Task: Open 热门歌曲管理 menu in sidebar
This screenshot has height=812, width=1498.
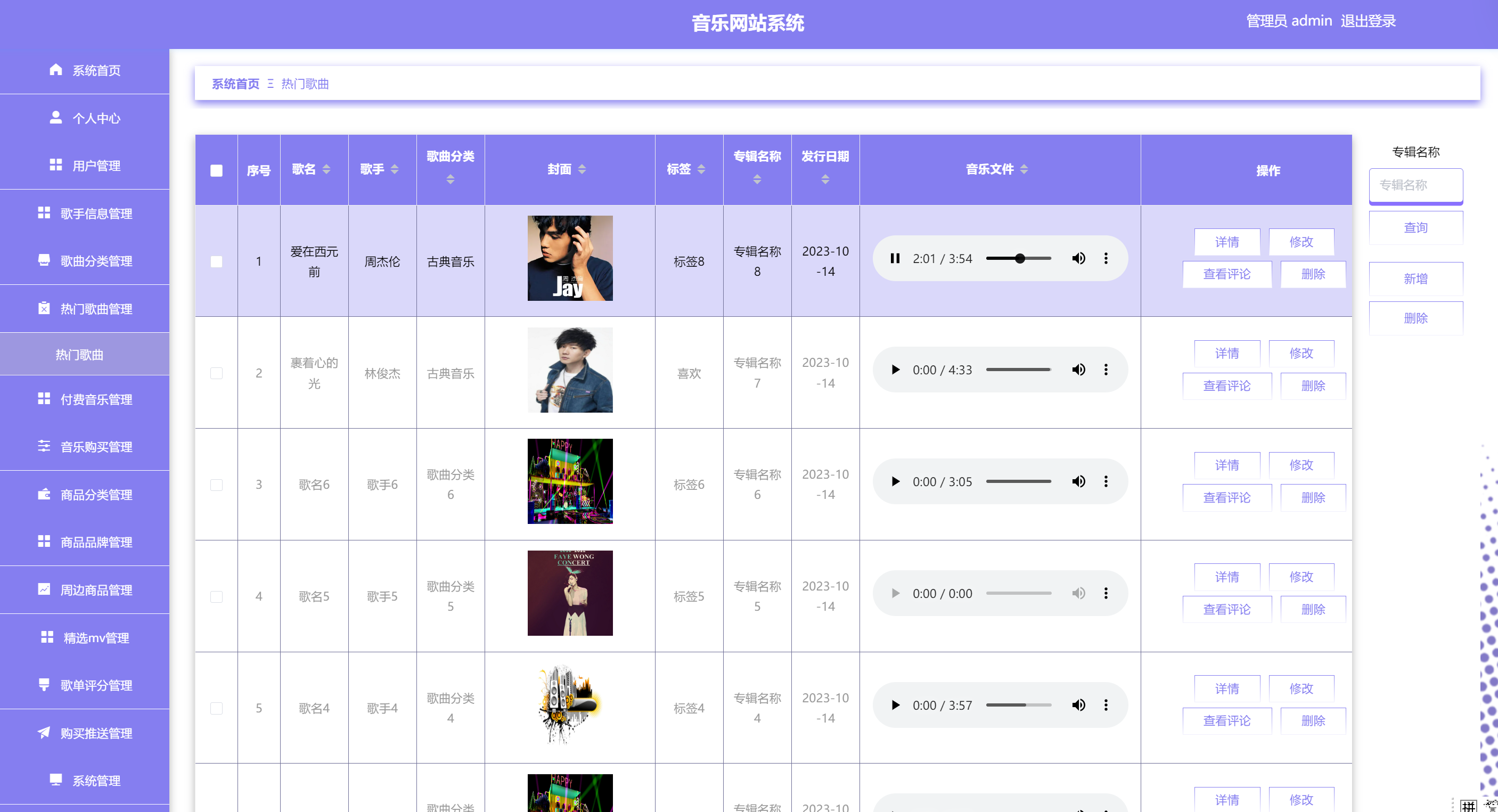Action: (x=84, y=309)
